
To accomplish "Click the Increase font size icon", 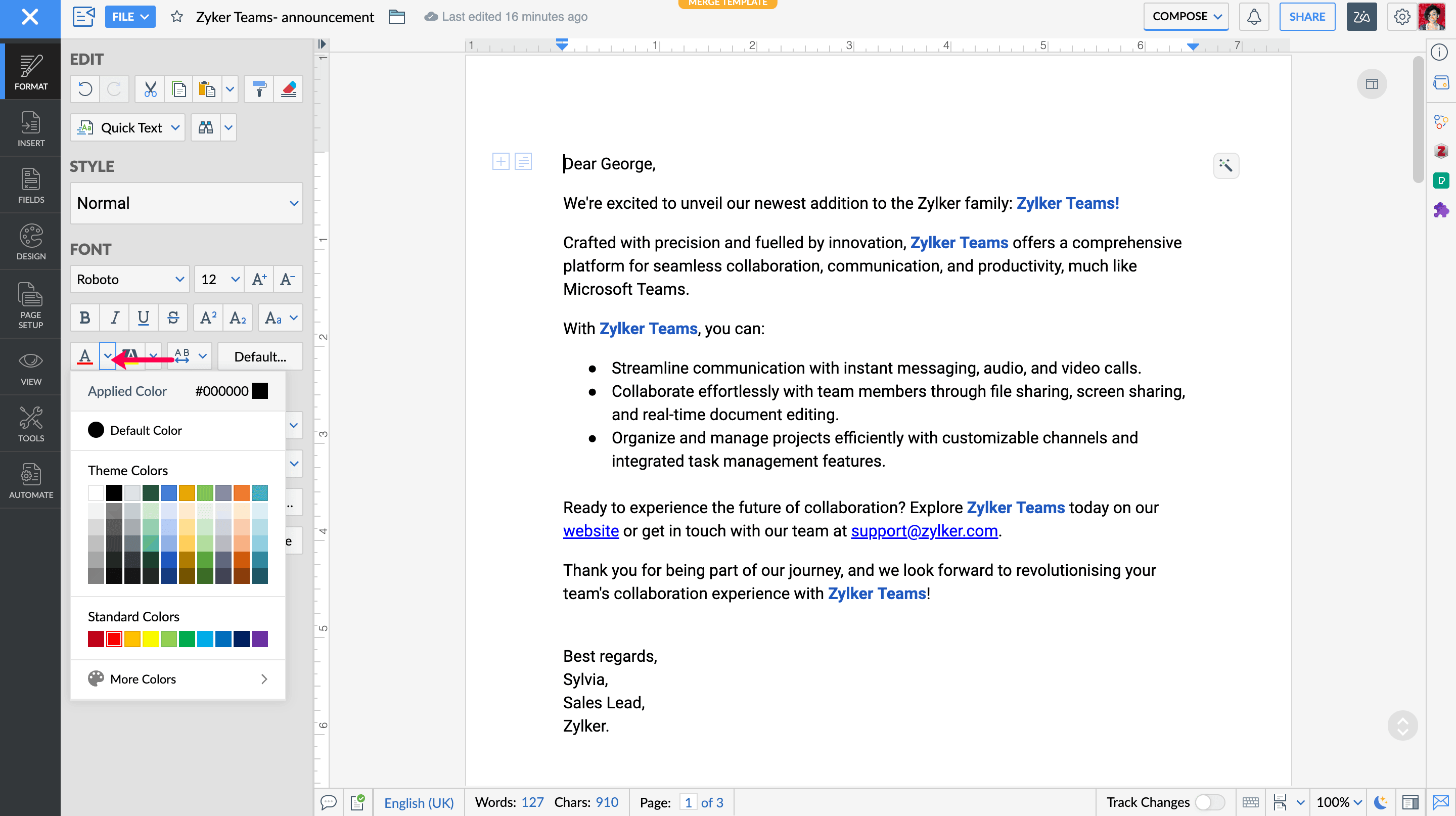I will pos(259,279).
